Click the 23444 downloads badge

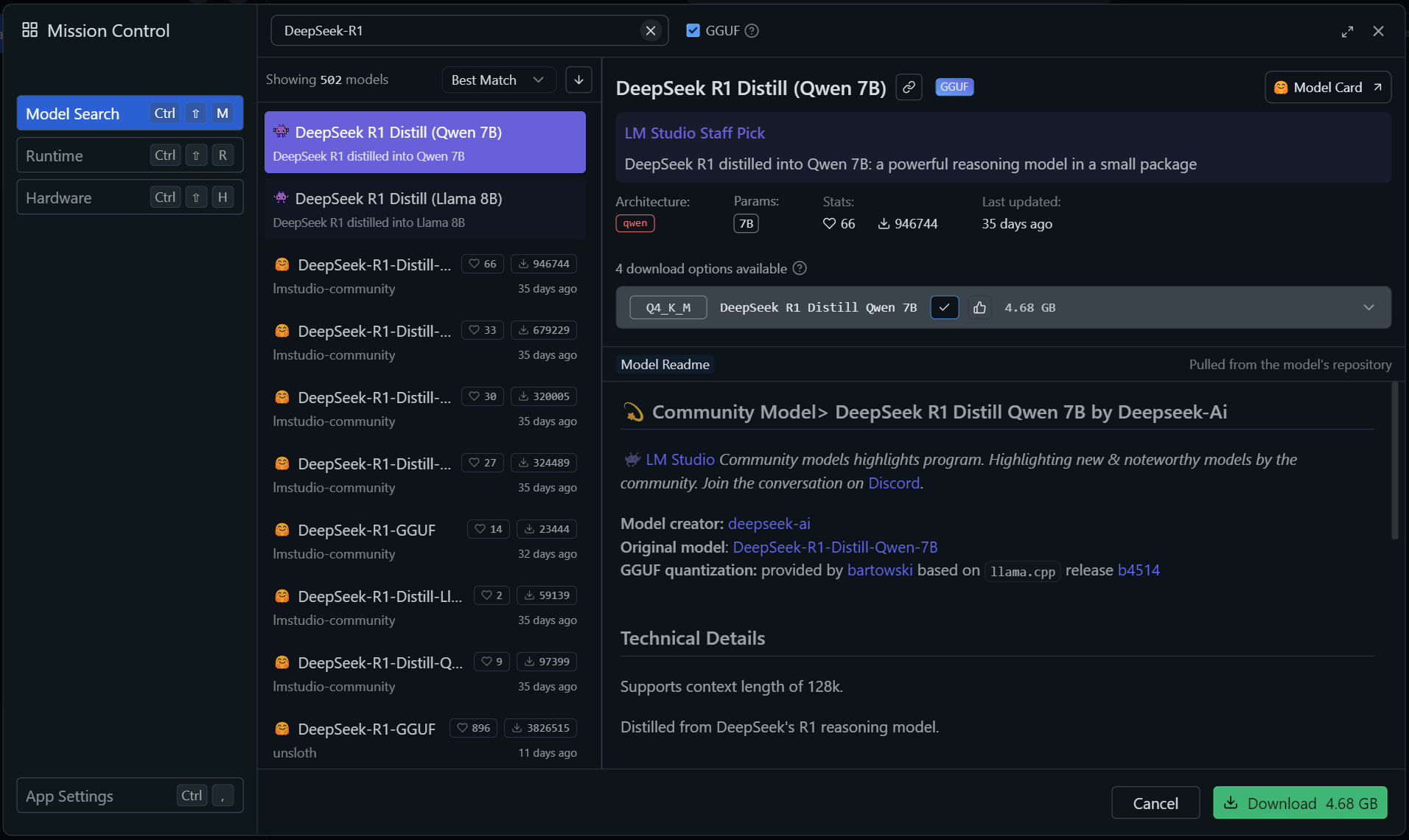click(547, 529)
